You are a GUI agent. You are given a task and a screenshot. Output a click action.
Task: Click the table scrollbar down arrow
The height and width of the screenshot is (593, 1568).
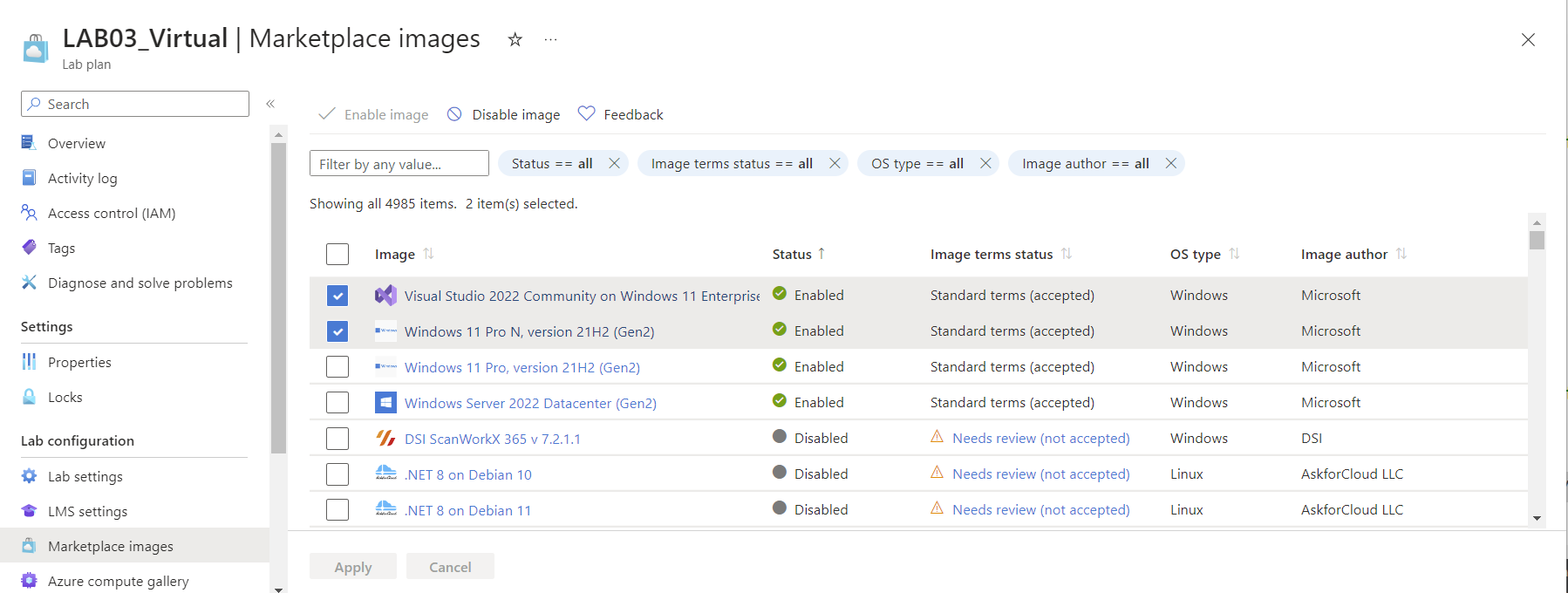tap(1537, 518)
